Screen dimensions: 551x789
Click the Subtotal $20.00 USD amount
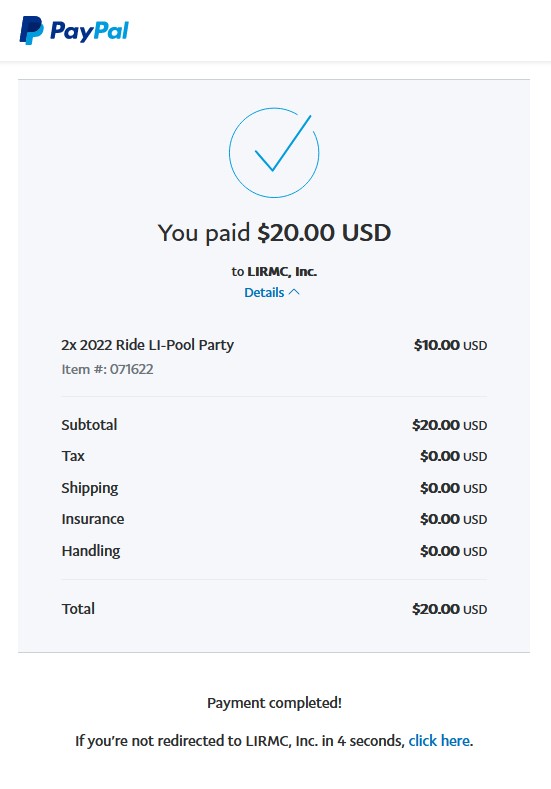[x=449, y=425]
